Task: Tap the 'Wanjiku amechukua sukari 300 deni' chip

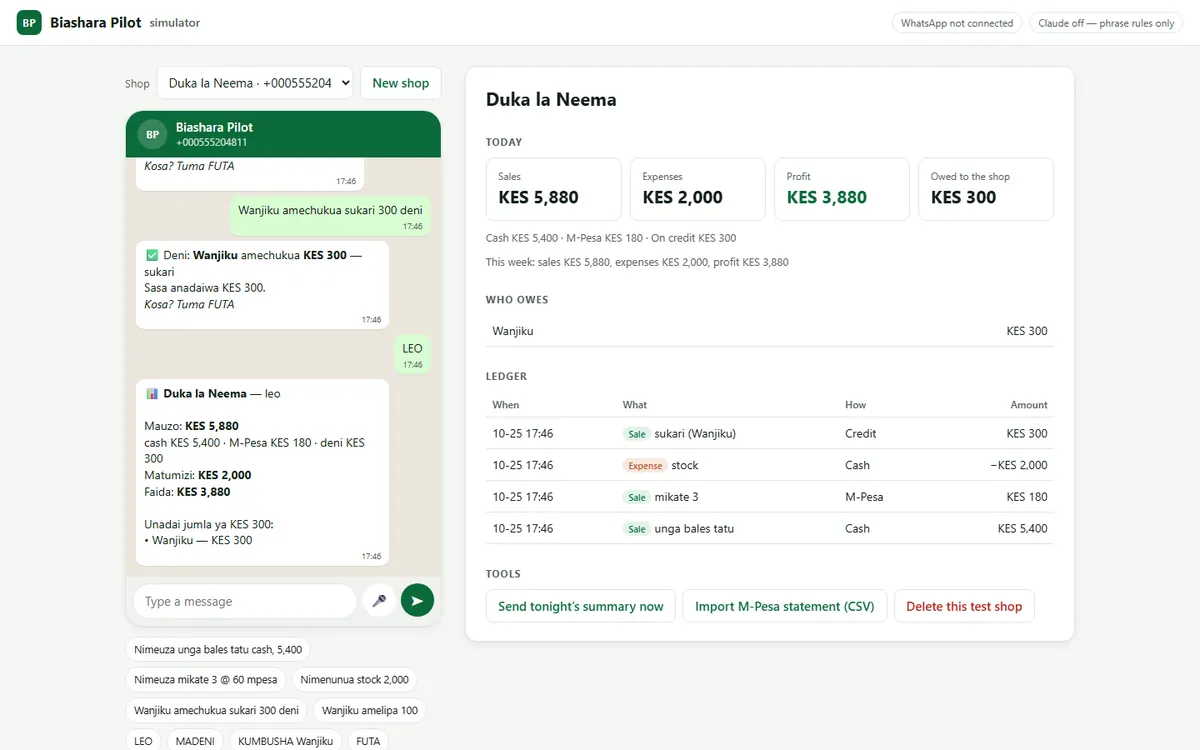Action: pyautogui.click(x=216, y=711)
